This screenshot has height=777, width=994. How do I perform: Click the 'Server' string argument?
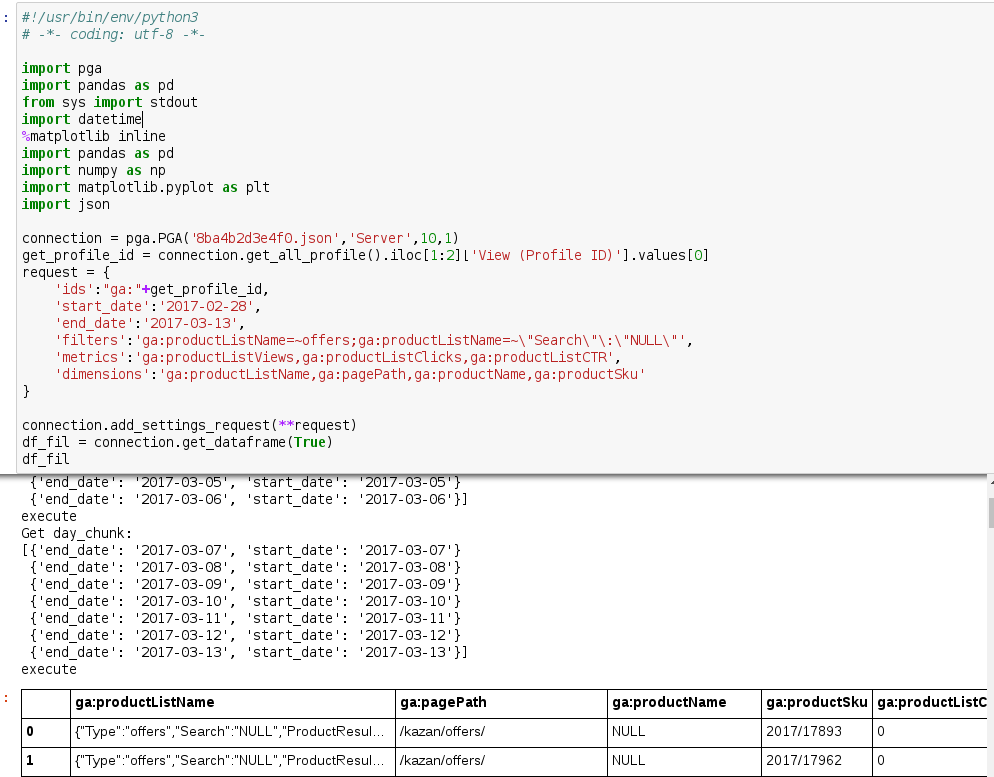[380, 238]
